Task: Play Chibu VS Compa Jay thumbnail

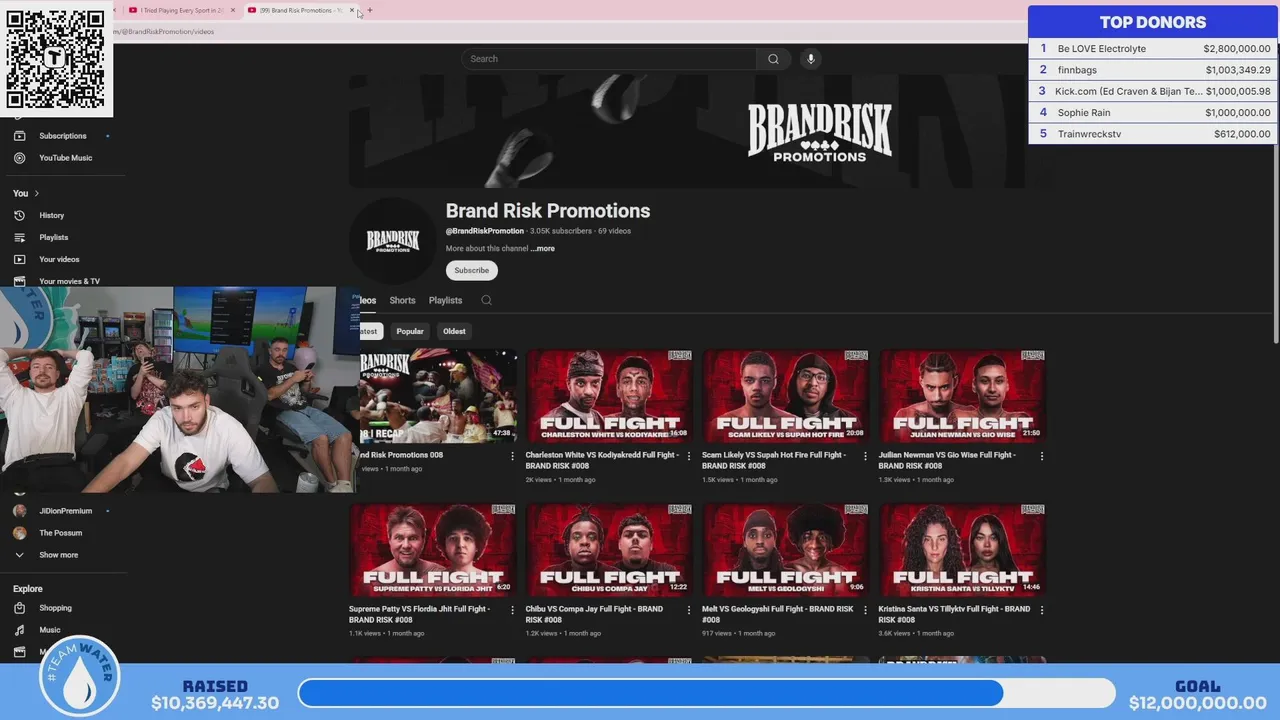Action: click(x=609, y=550)
